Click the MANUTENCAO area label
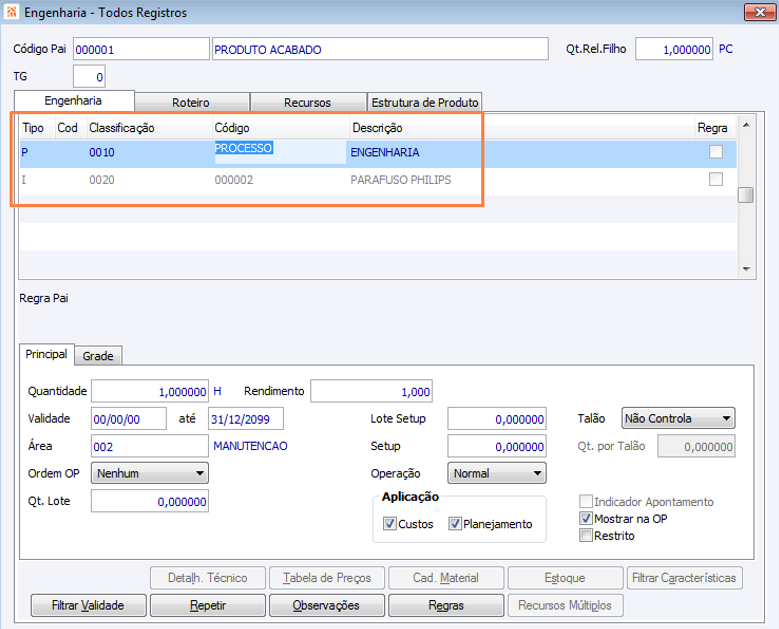 click(250, 446)
